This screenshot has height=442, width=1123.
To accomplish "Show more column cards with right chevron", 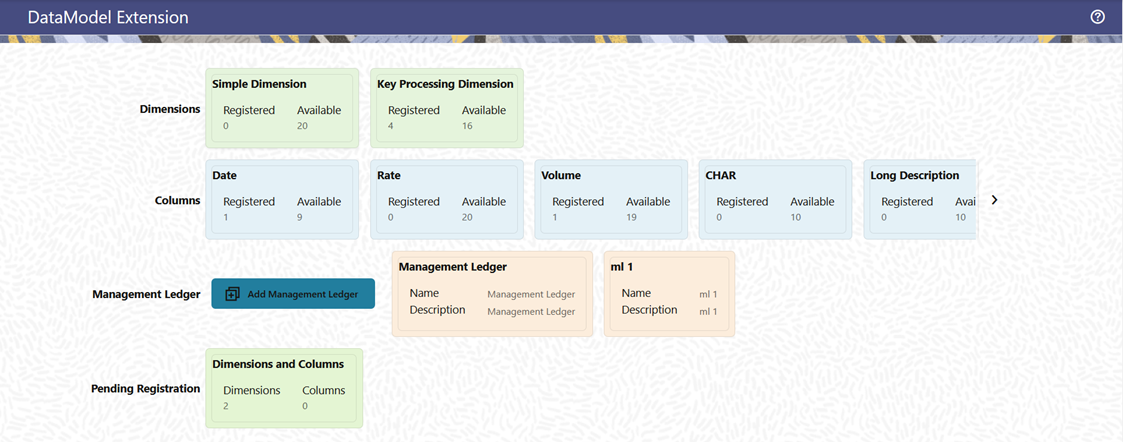I will pos(994,200).
